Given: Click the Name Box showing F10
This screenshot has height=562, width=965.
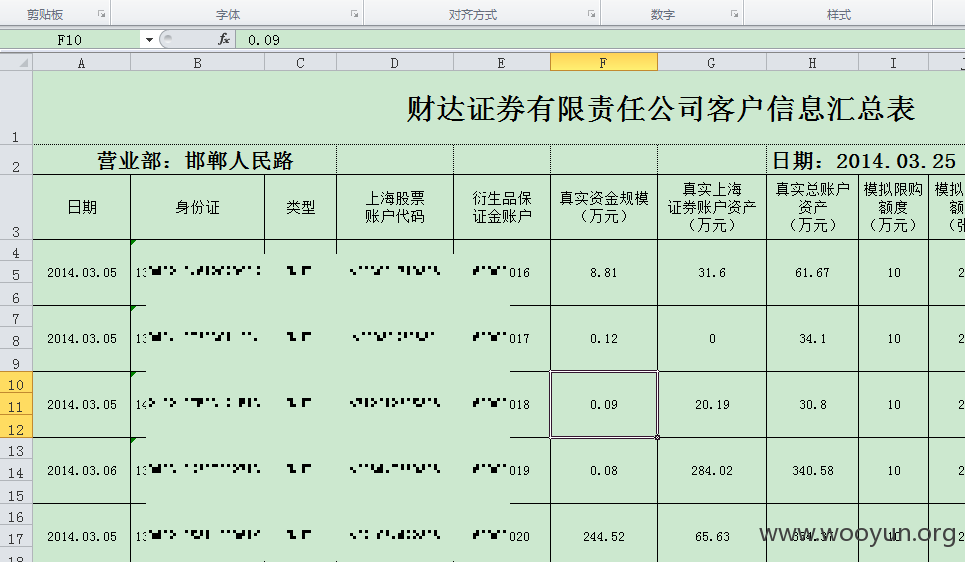Looking at the screenshot, I should [x=70, y=40].
